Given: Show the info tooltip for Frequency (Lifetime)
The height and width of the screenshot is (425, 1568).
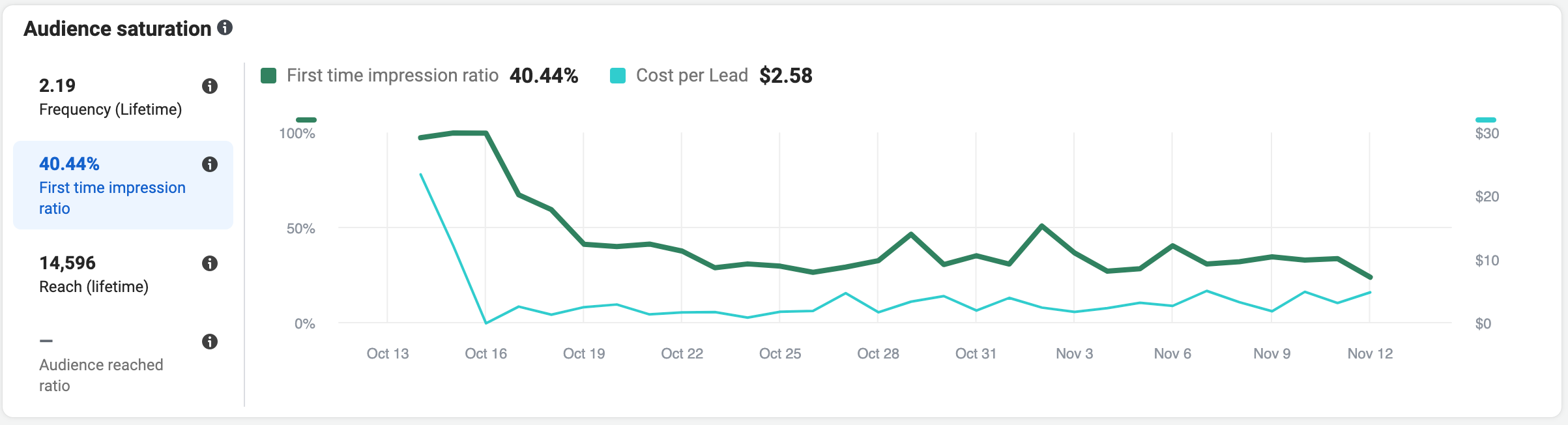Looking at the screenshot, I should click(209, 86).
